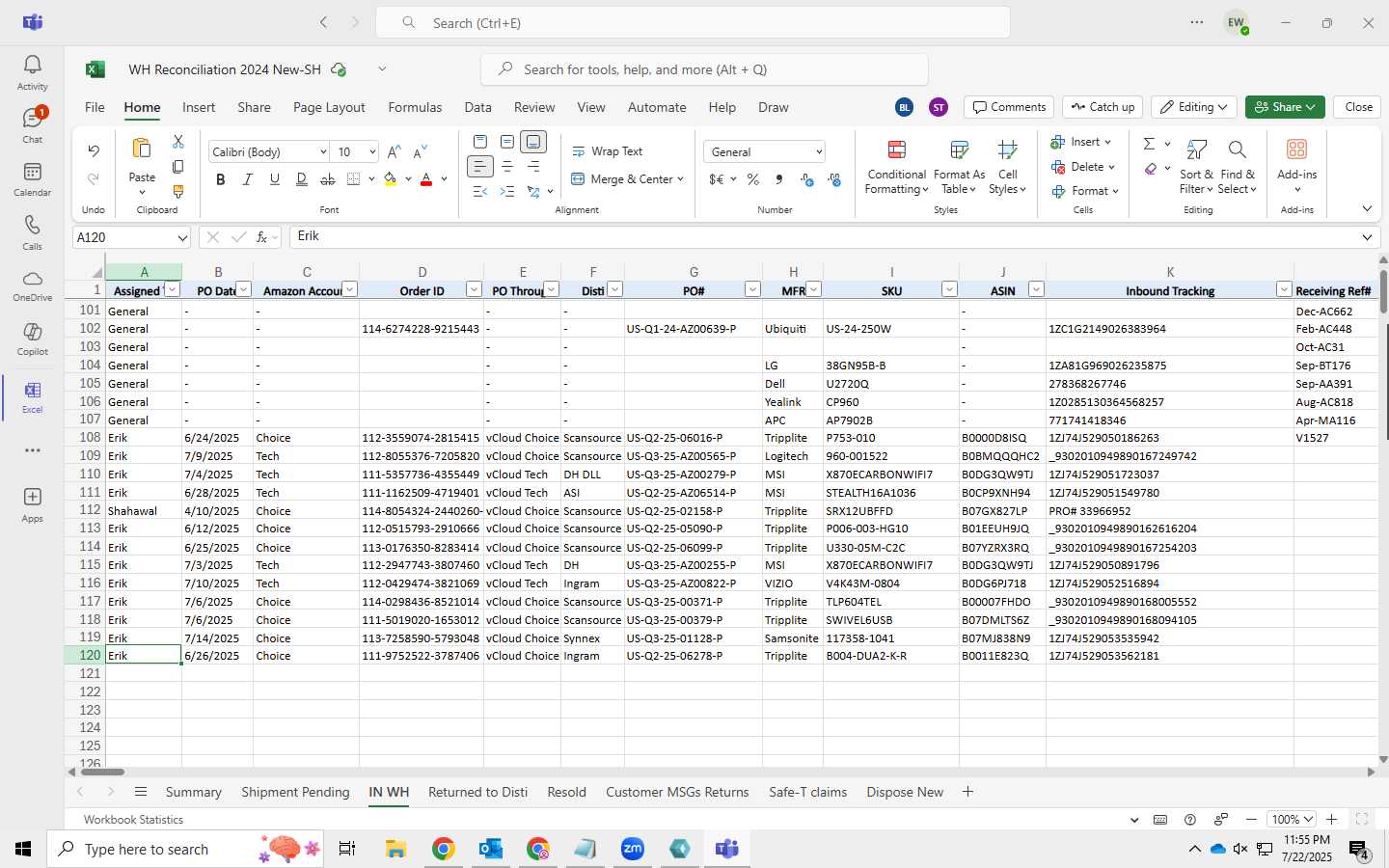Open Conditional Formatting
The image size is (1389, 868).
tap(896, 167)
